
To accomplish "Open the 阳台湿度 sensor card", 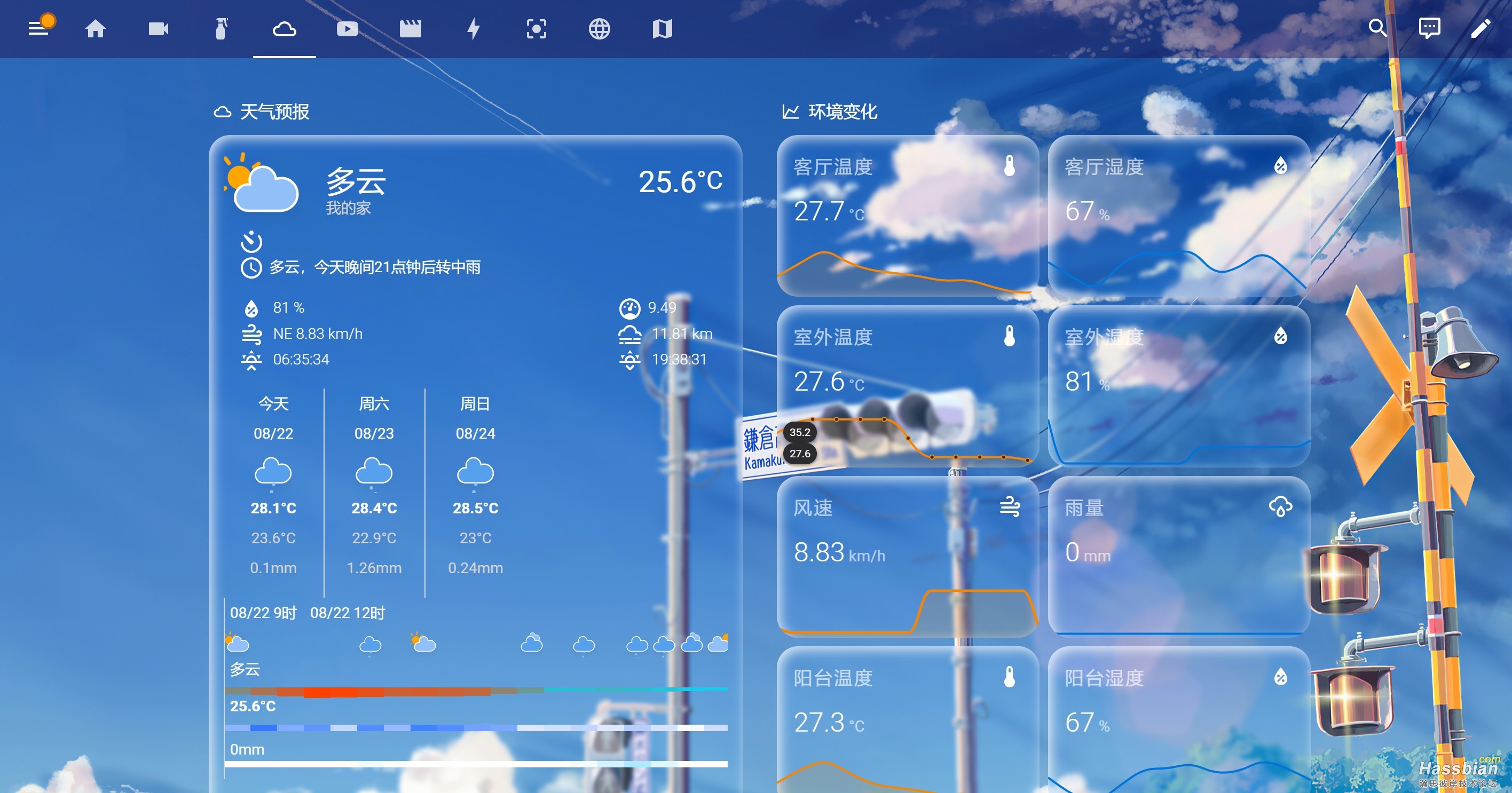I will (1179, 720).
